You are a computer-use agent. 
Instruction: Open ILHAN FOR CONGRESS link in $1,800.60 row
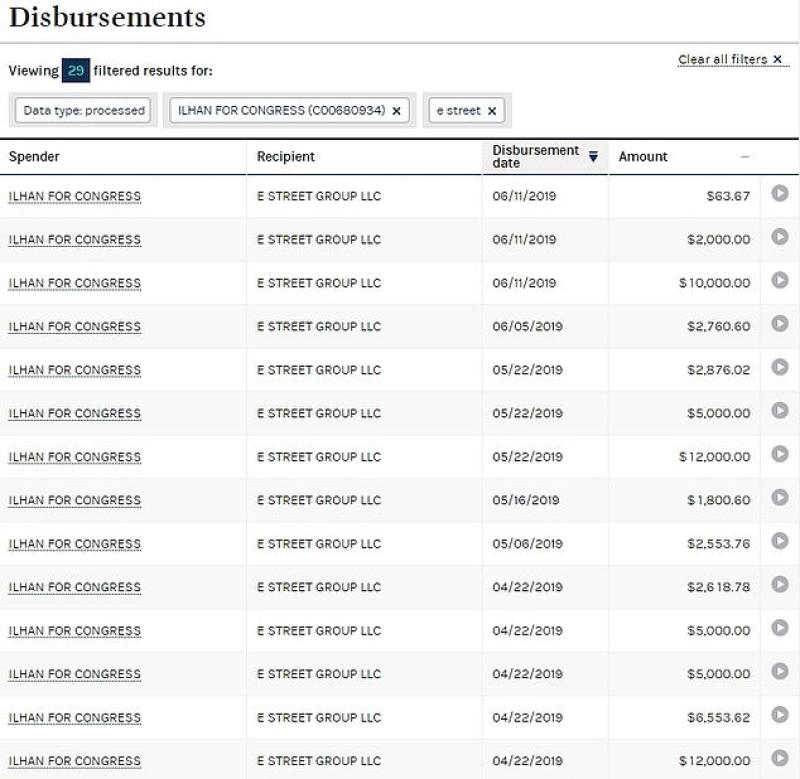pos(74,500)
